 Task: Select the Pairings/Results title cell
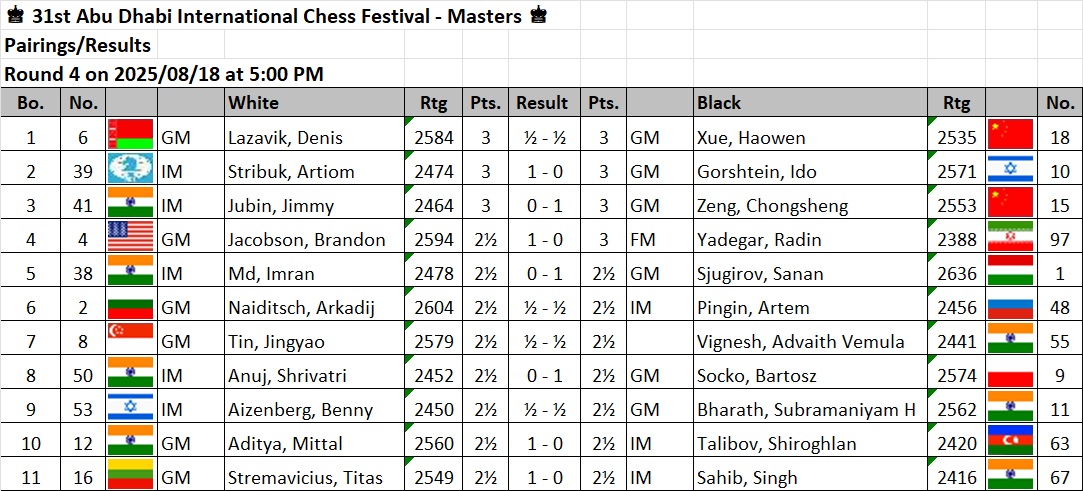[x=79, y=46]
